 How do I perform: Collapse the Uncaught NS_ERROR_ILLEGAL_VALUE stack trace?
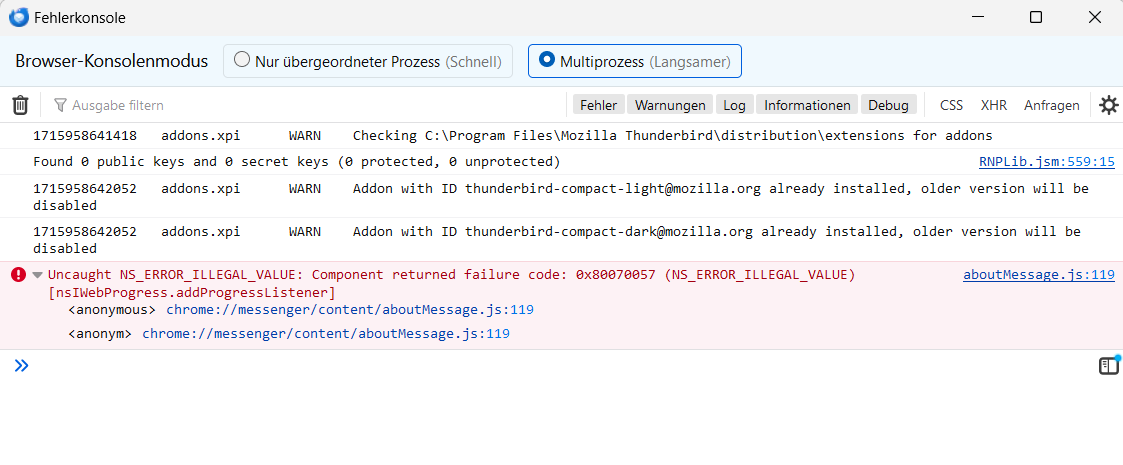[x=38, y=275]
